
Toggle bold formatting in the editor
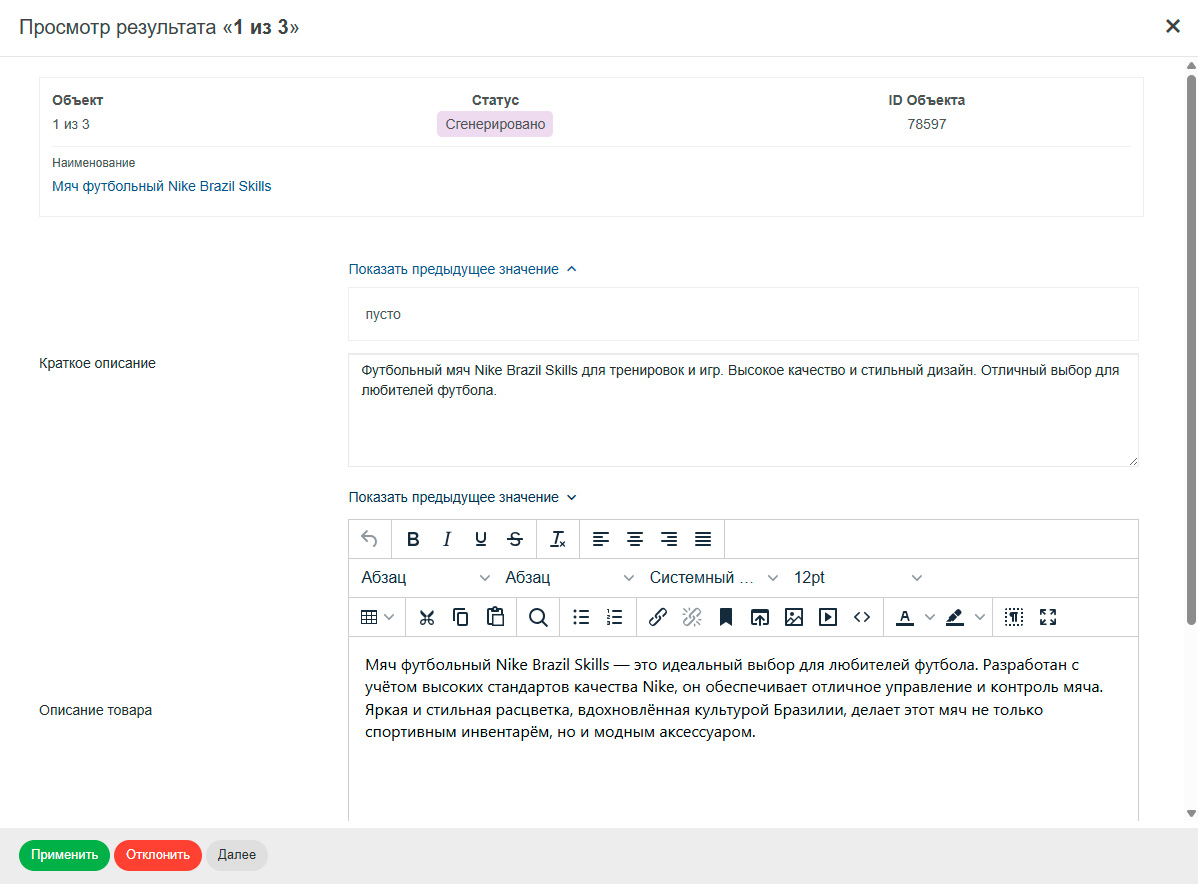(x=413, y=539)
